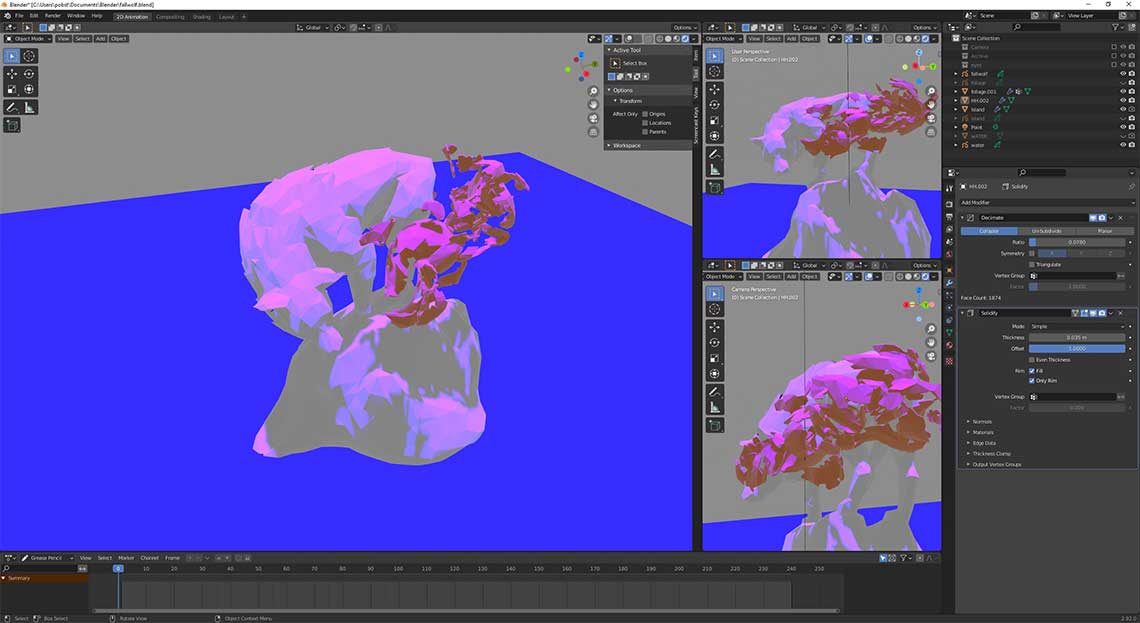Expand the foliage.001 object in outliner

tap(955, 92)
